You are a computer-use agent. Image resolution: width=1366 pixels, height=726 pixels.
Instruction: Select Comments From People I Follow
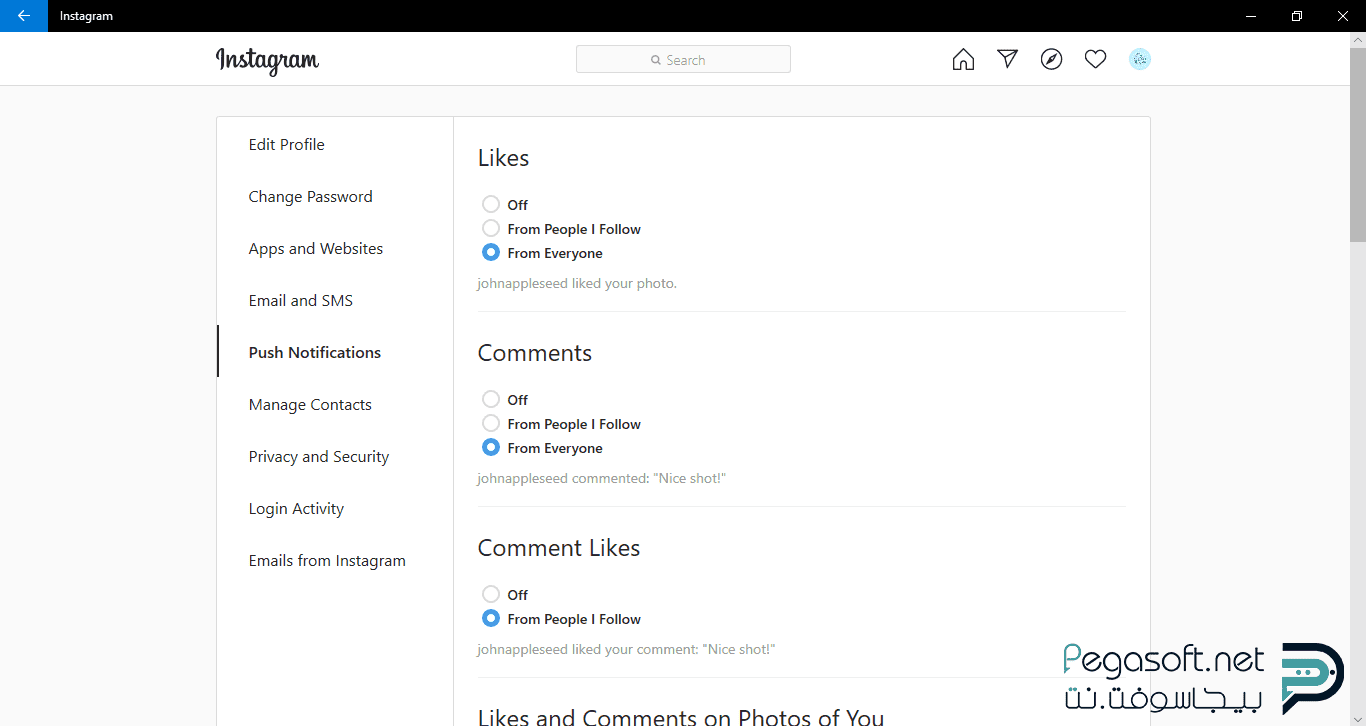491,423
